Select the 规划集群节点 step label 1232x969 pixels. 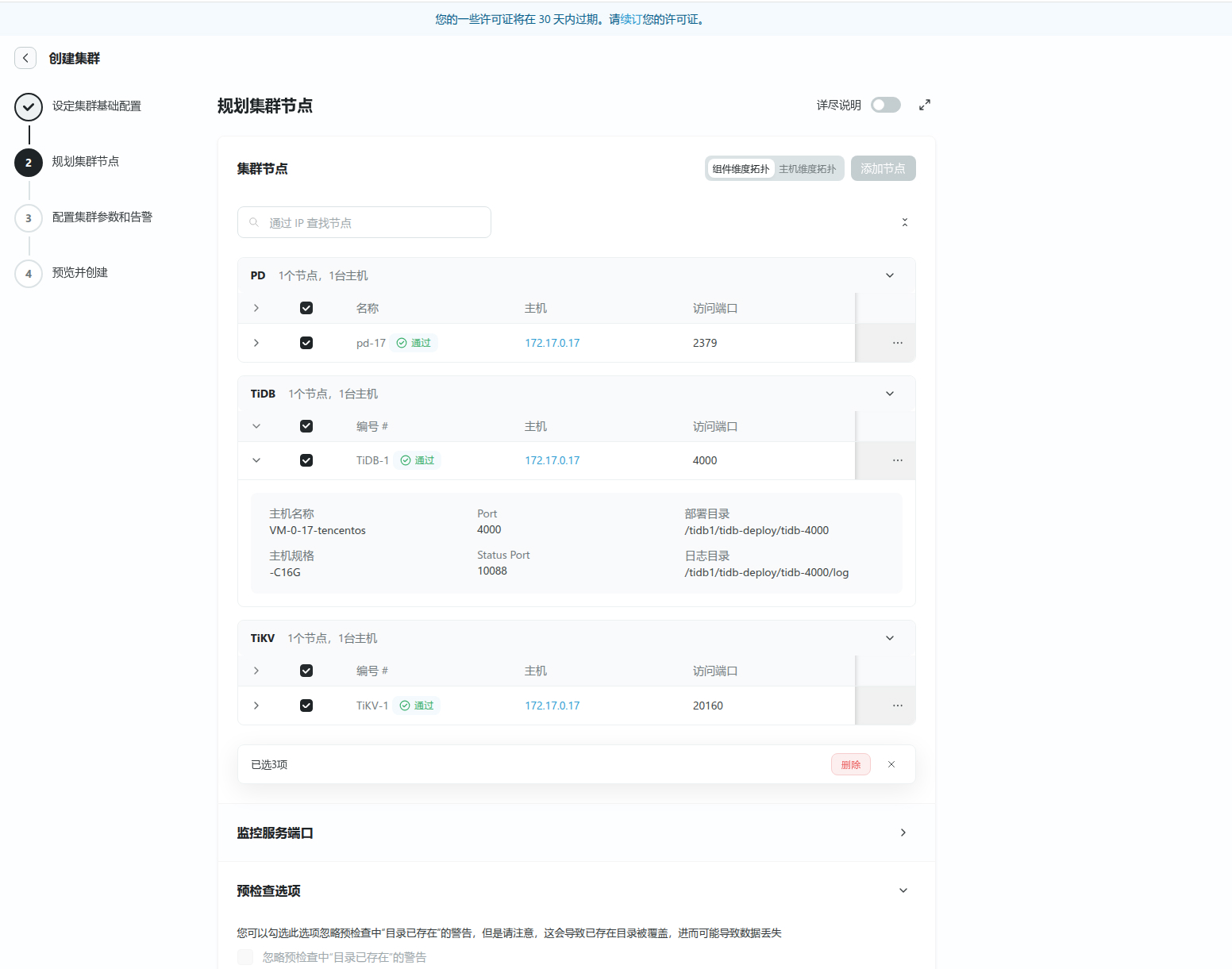86,162
